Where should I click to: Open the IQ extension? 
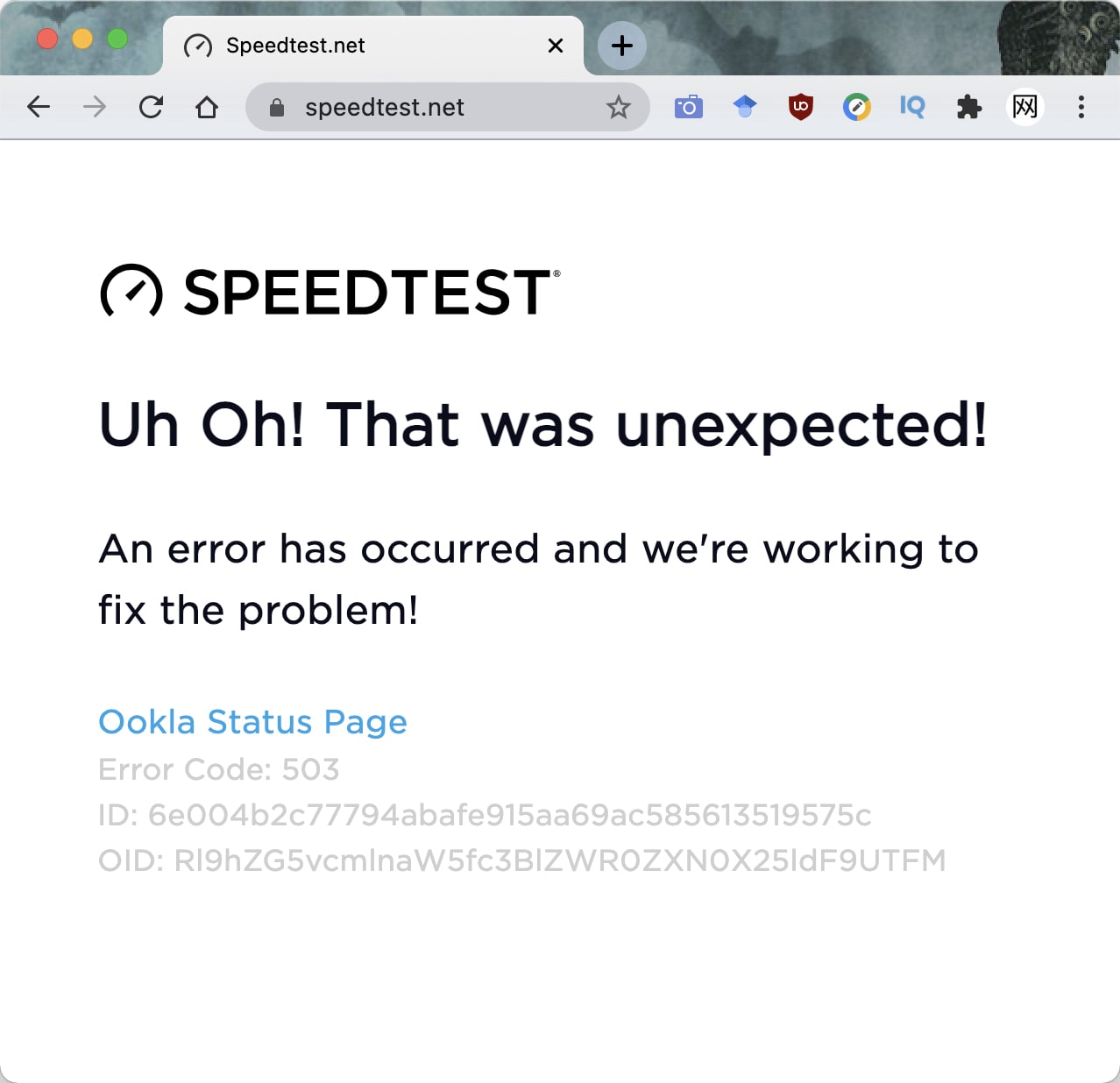tap(912, 107)
